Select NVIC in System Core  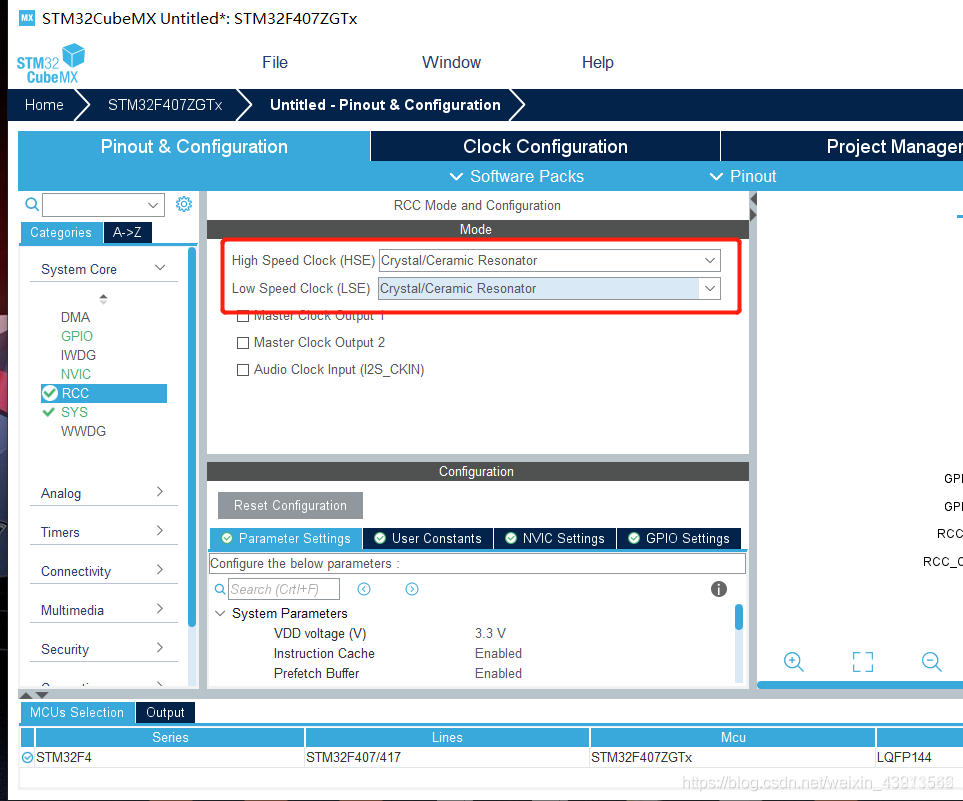coord(76,374)
